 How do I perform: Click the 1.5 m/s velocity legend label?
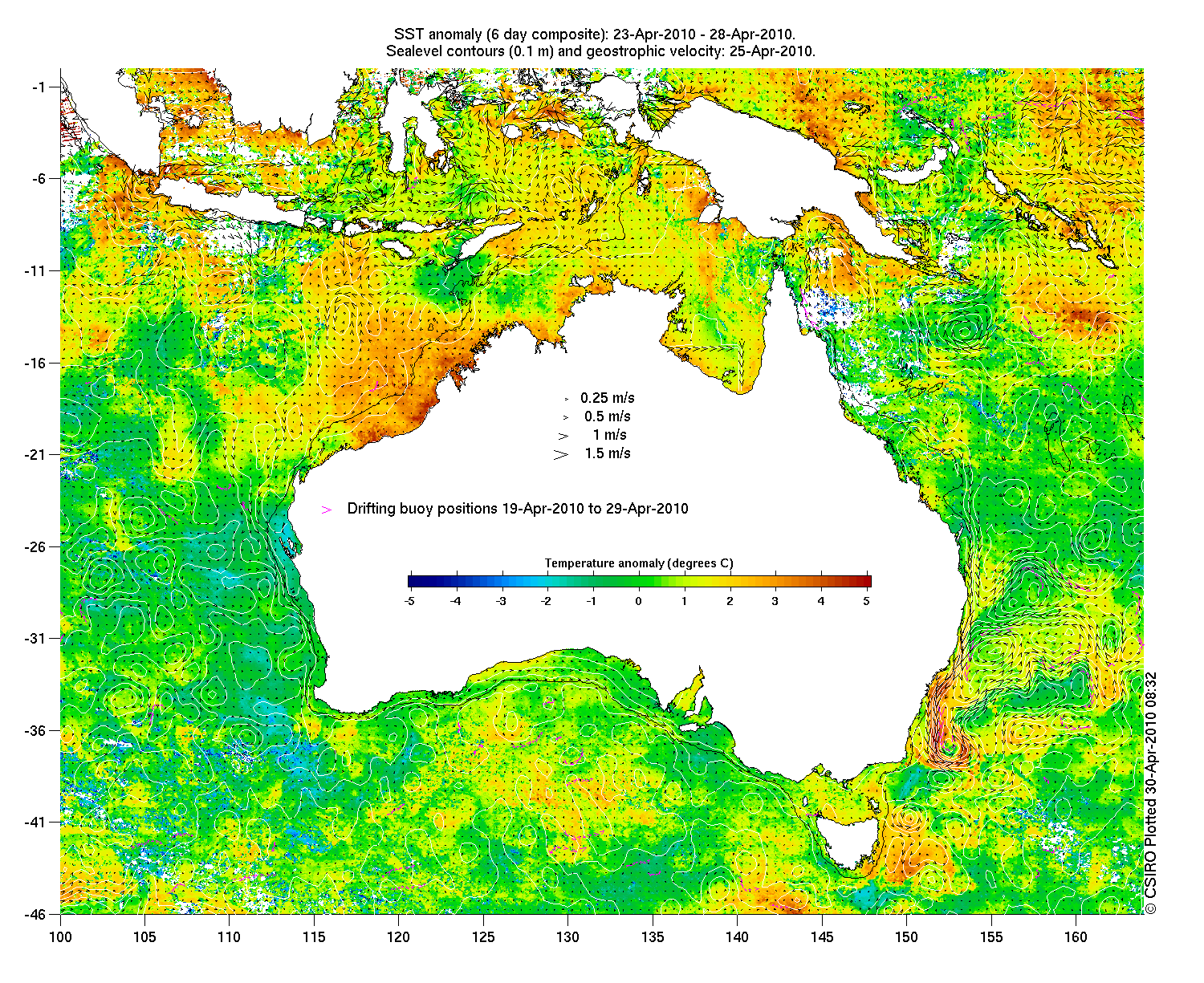pyautogui.click(x=608, y=453)
